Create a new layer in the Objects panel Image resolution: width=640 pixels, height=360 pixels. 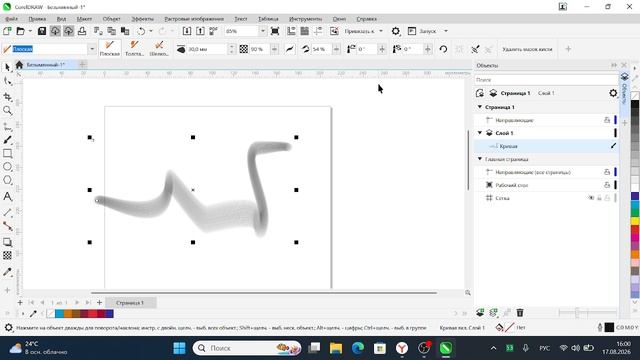pyautogui.click(x=480, y=313)
